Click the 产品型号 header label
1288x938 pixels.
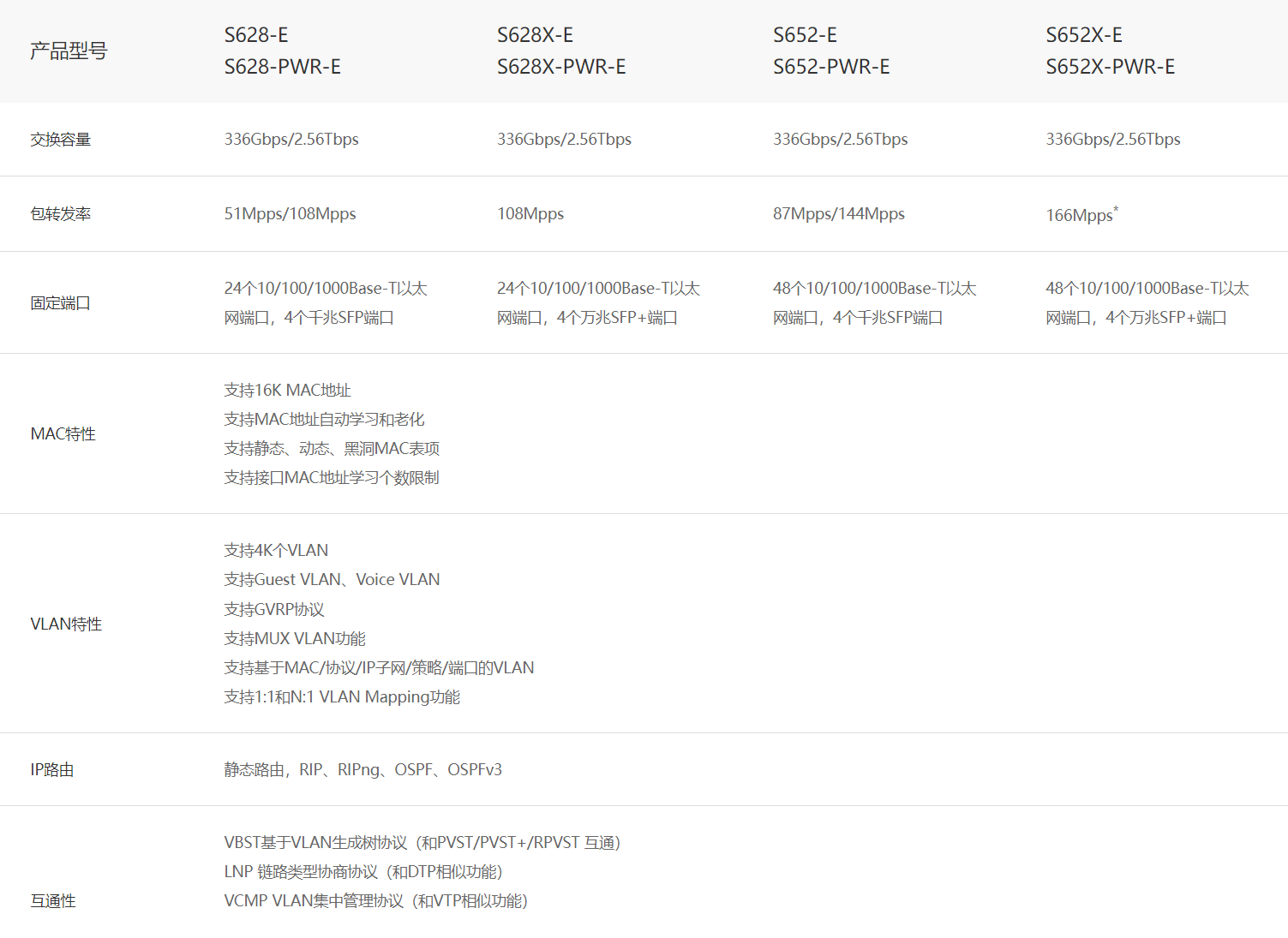pyautogui.click(x=69, y=51)
